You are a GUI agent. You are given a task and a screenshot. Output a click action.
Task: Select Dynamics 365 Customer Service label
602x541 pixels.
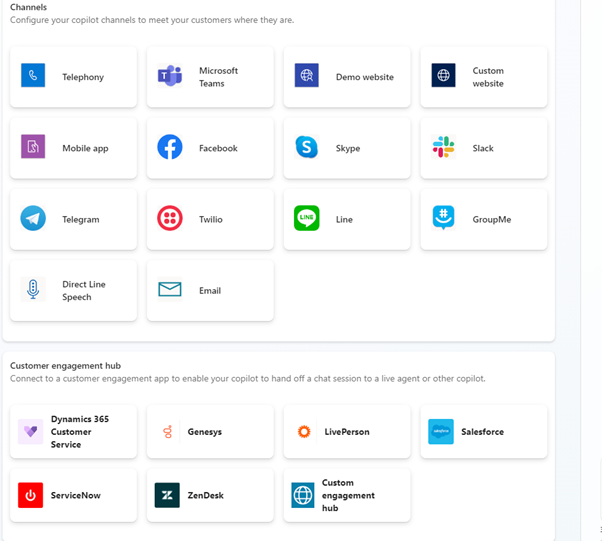point(80,432)
